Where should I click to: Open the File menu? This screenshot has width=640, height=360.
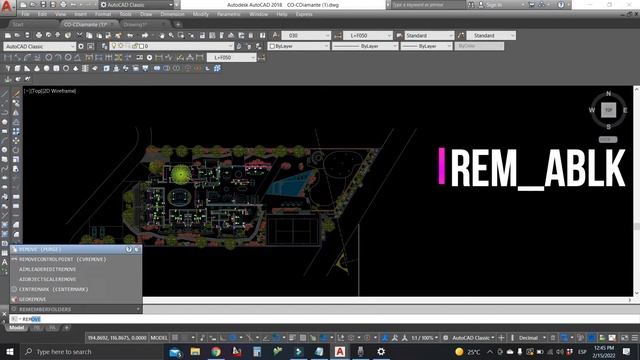[x=25, y=14]
